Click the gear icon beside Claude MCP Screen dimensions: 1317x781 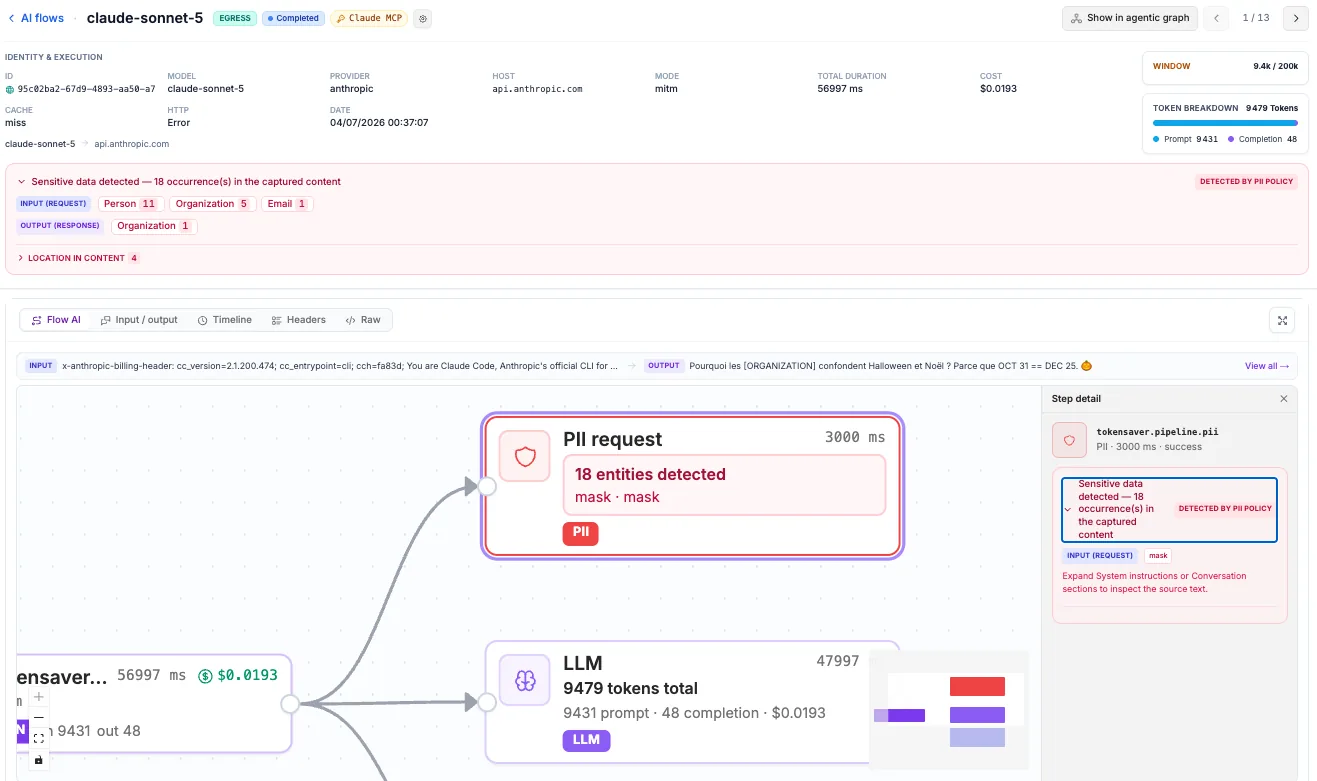click(x=422, y=18)
